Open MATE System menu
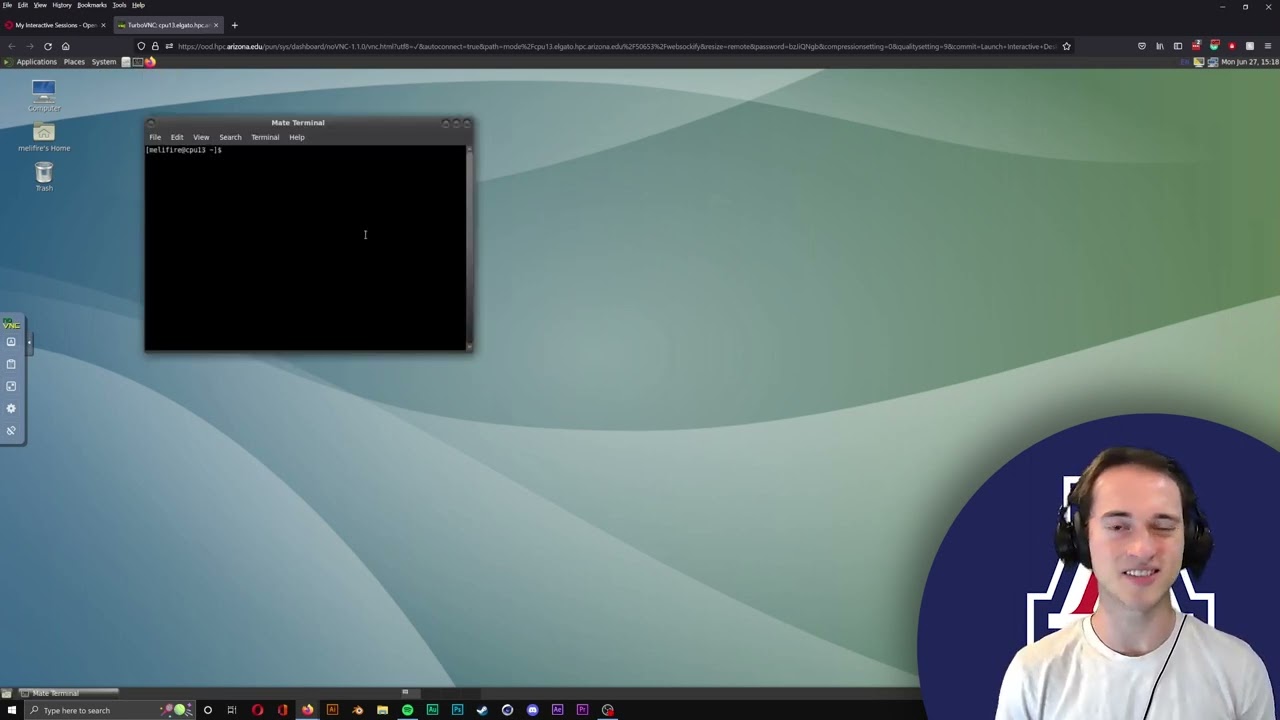Image resolution: width=1280 pixels, height=720 pixels. point(103,62)
